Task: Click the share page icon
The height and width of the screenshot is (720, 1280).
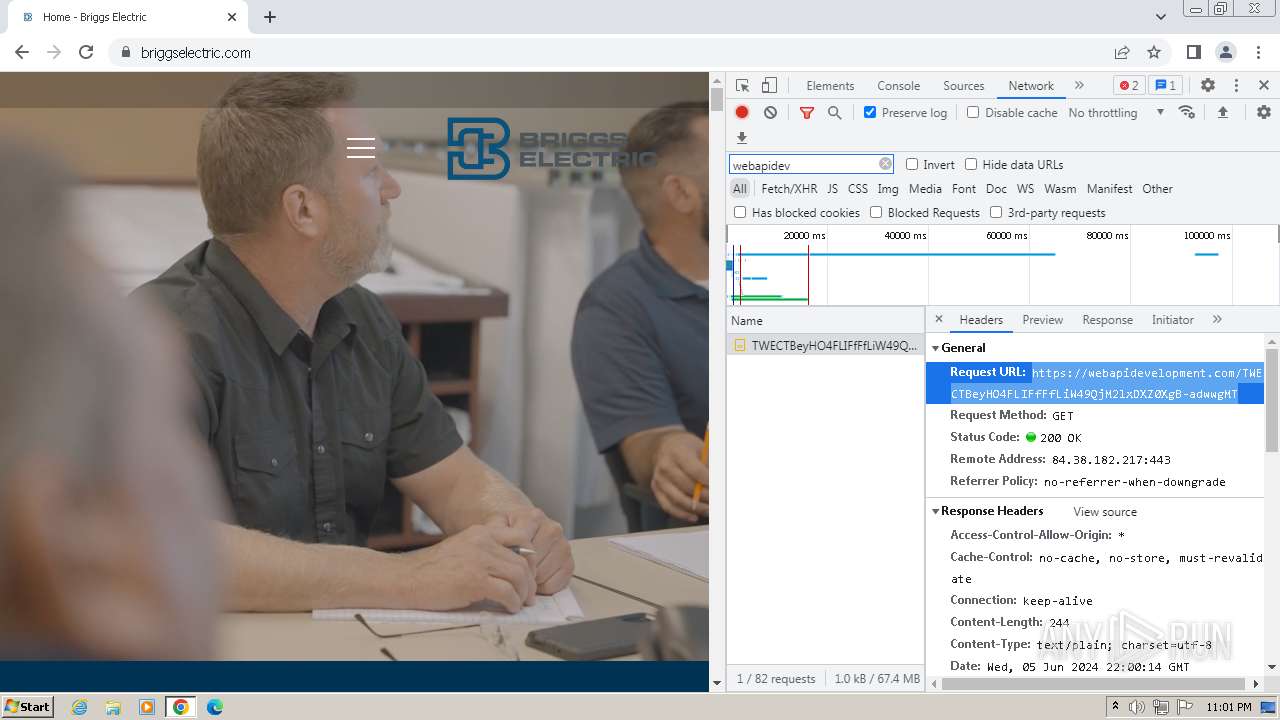Action: [1122, 52]
